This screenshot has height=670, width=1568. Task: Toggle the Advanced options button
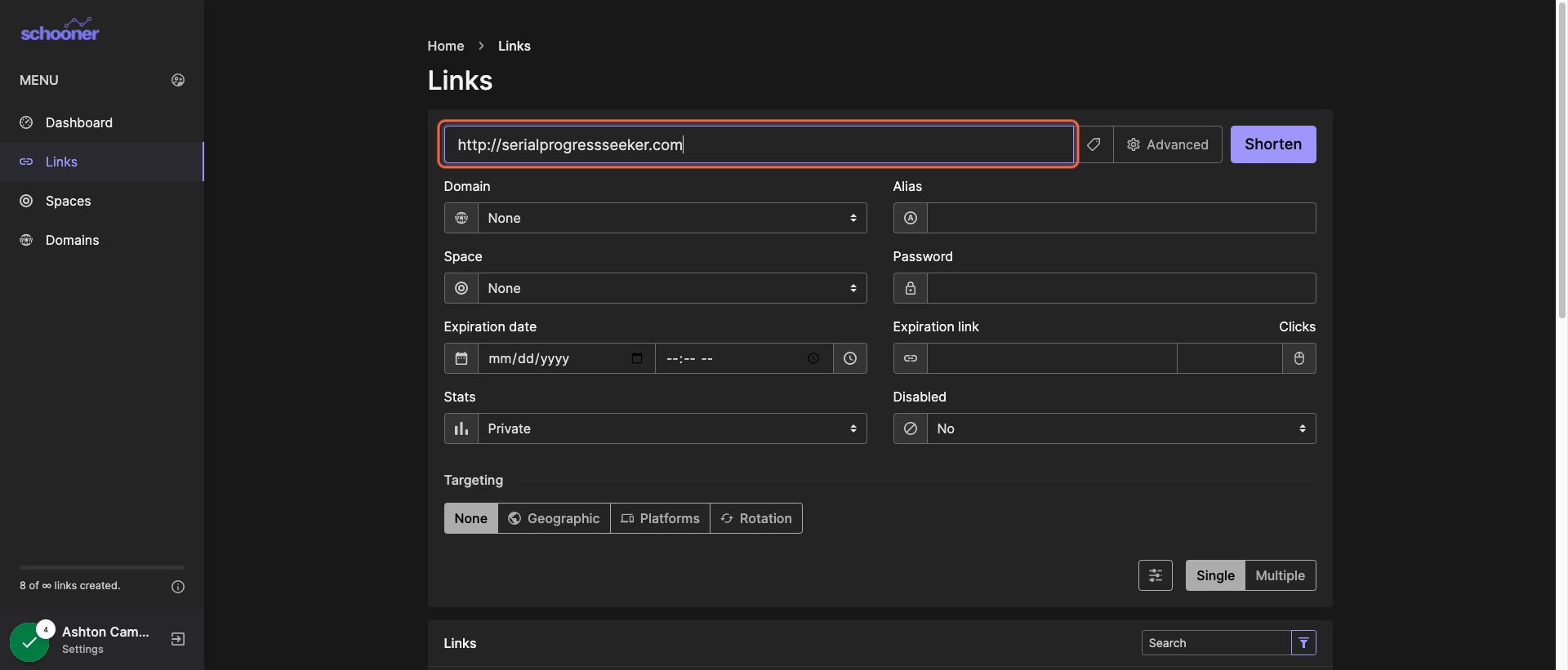click(x=1168, y=144)
